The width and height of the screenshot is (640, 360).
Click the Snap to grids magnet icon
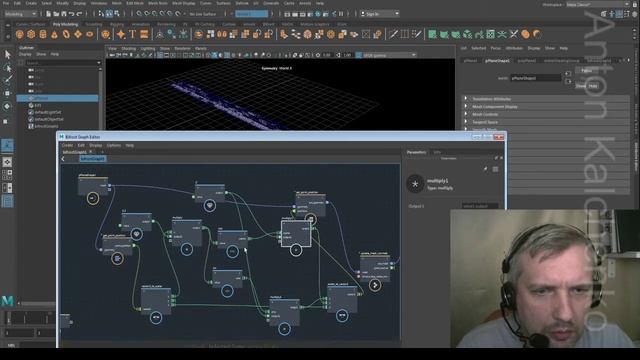tap(139, 14)
